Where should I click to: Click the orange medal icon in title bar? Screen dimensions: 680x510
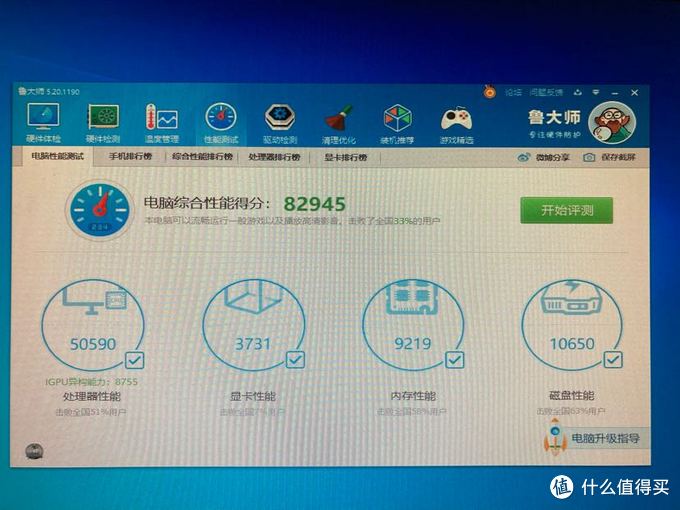coord(490,92)
